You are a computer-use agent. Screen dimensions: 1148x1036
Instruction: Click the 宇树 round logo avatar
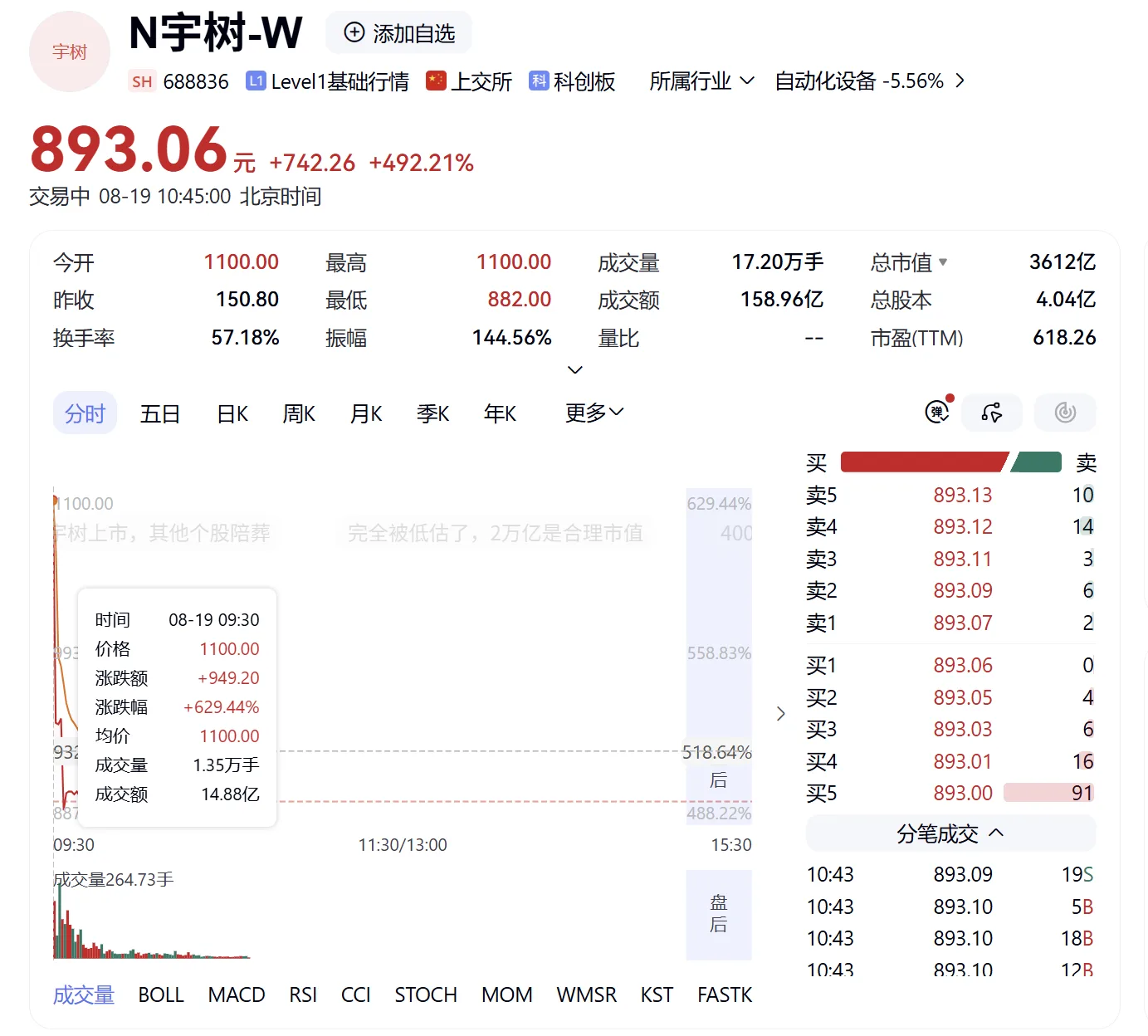[x=70, y=51]
